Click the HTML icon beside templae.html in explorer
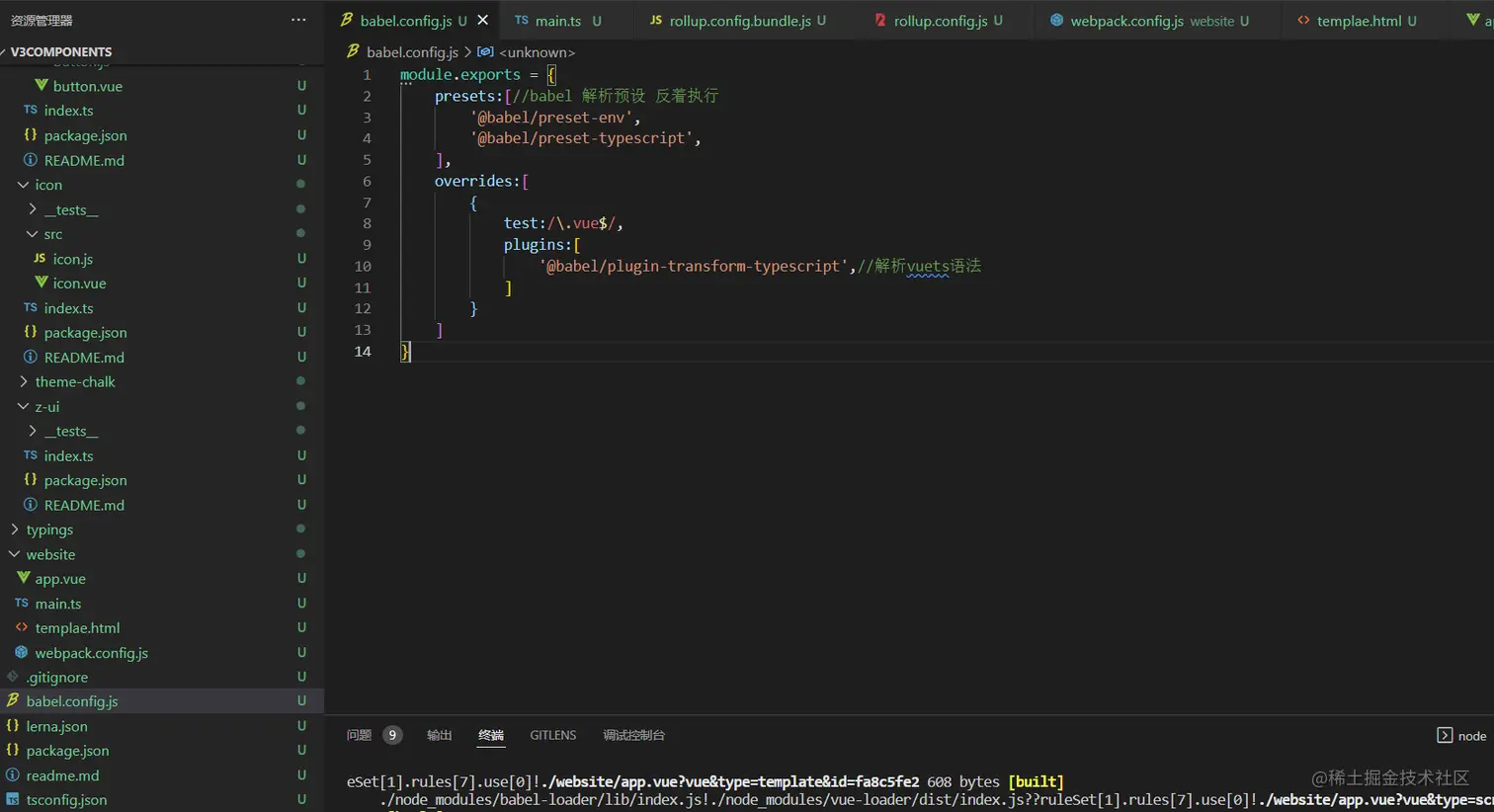 point(21,627)
